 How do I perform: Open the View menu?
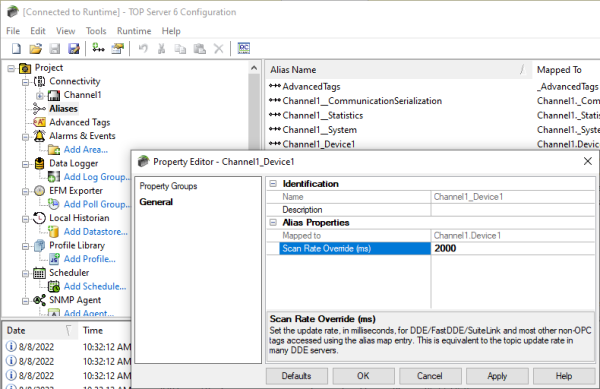[x=65, y=31]
